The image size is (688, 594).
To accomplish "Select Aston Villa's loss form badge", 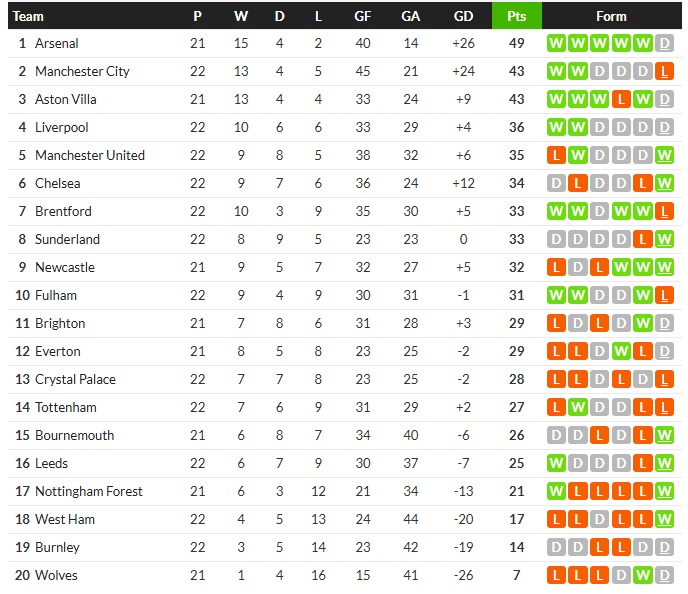I will (622, 99).
